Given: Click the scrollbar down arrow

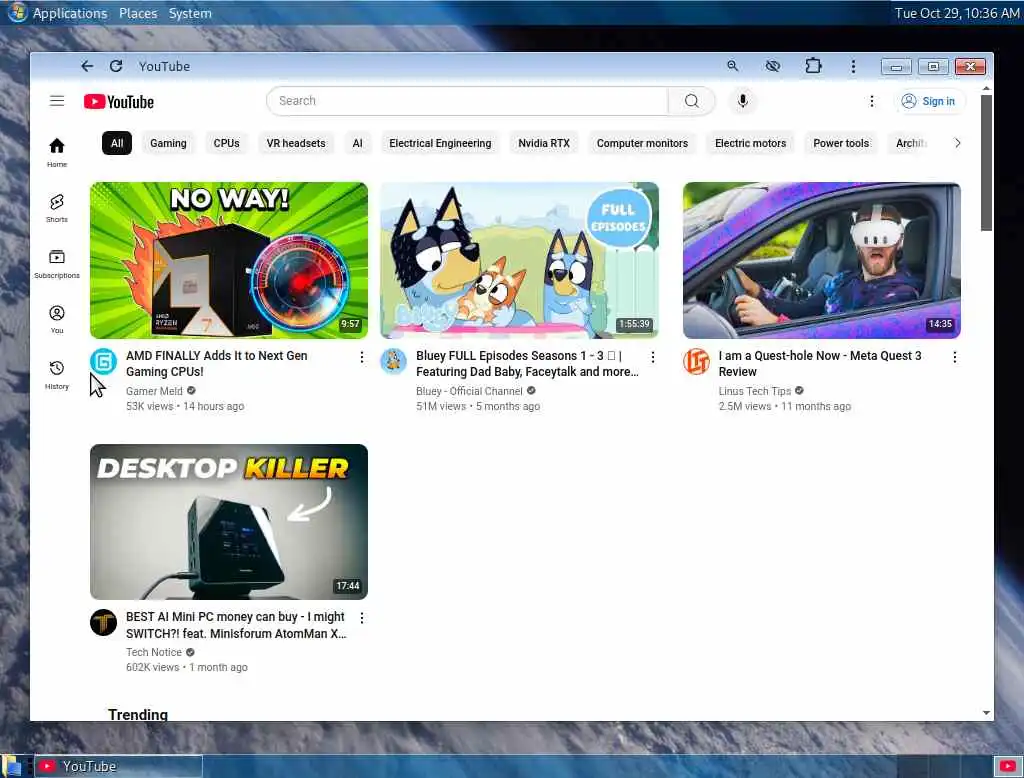Looking at the screenshot, I should pos(986,713).
